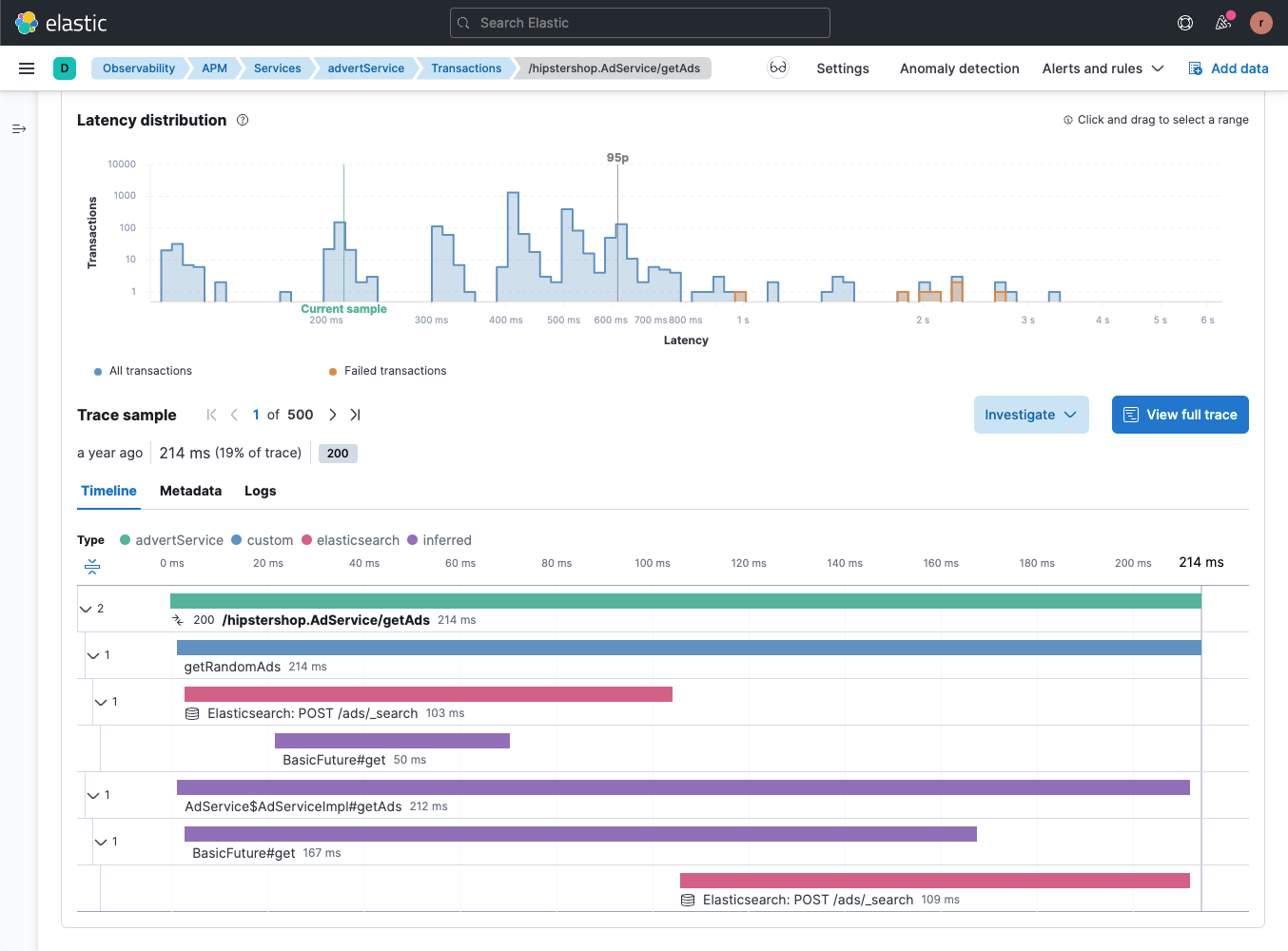This screenshot has height=951, width=1288.
Task: Expand the collapsed side navigation
Action: [19, 128]
